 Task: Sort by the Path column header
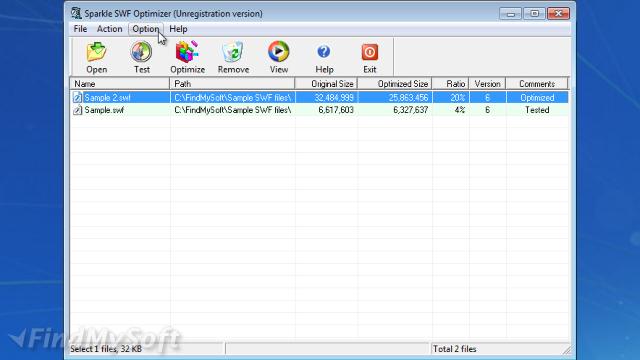pos(232,84)
